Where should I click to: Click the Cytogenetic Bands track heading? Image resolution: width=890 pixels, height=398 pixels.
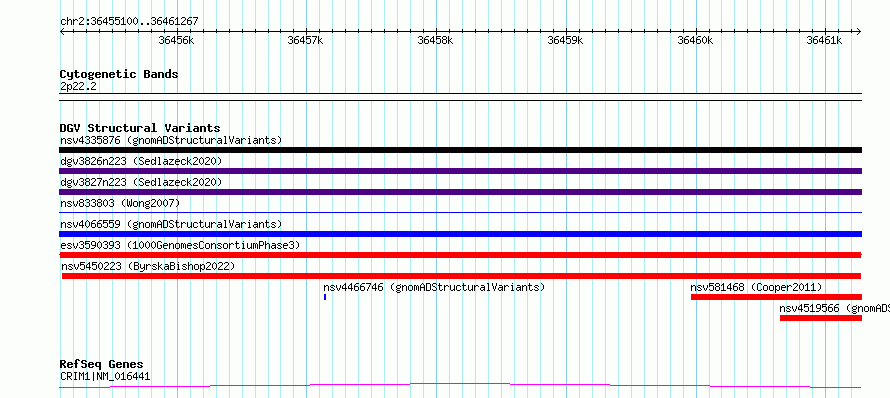(x=119, y=74)
